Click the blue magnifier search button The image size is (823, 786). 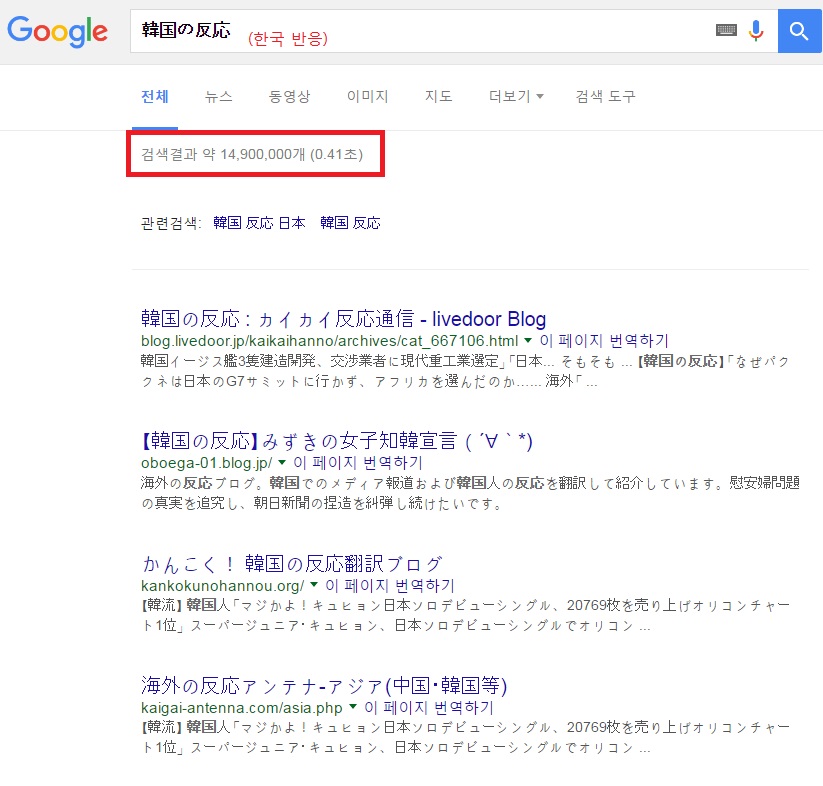click(799, 31)
